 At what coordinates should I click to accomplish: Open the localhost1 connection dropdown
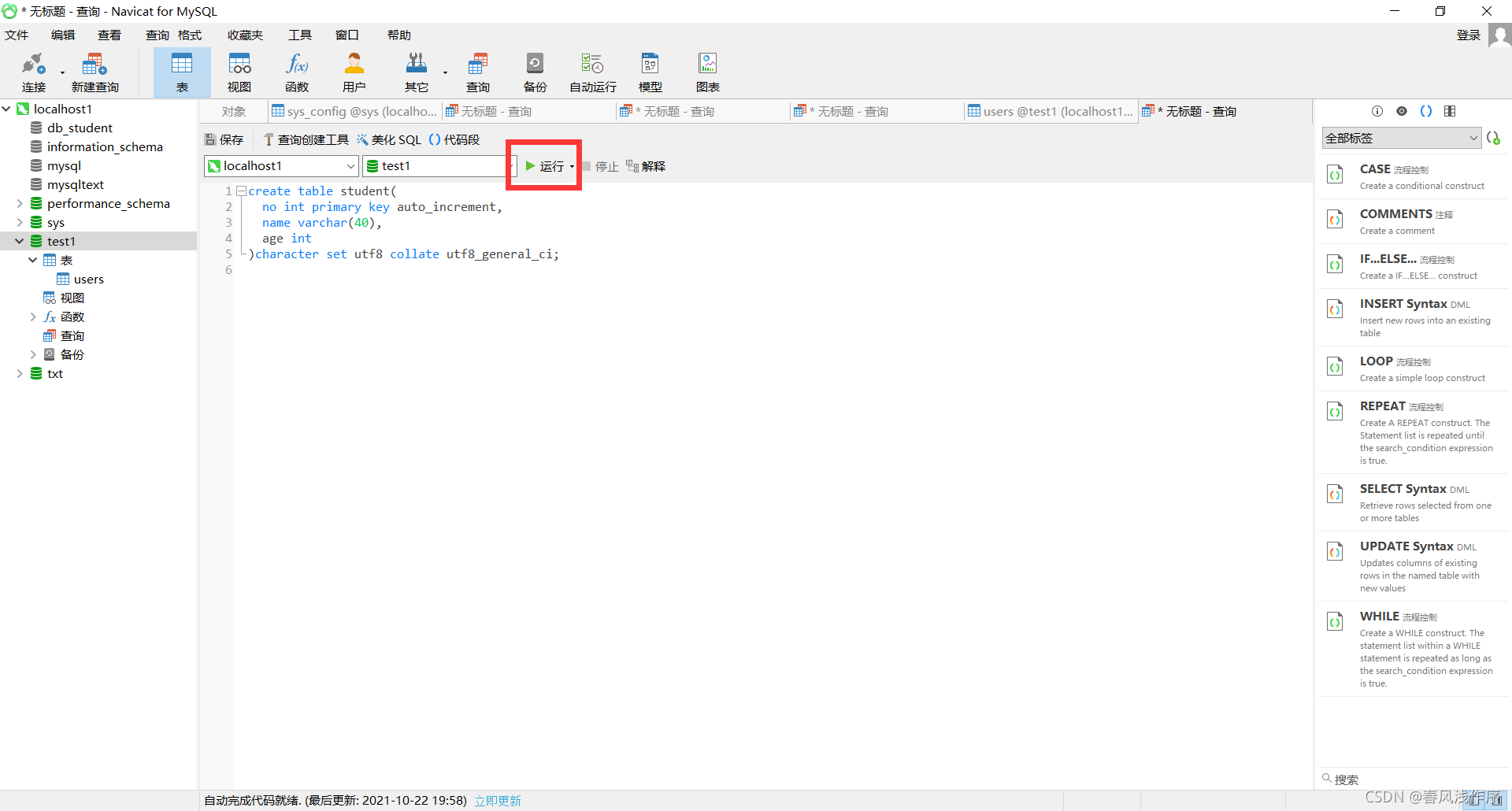[x=350, y=166]
